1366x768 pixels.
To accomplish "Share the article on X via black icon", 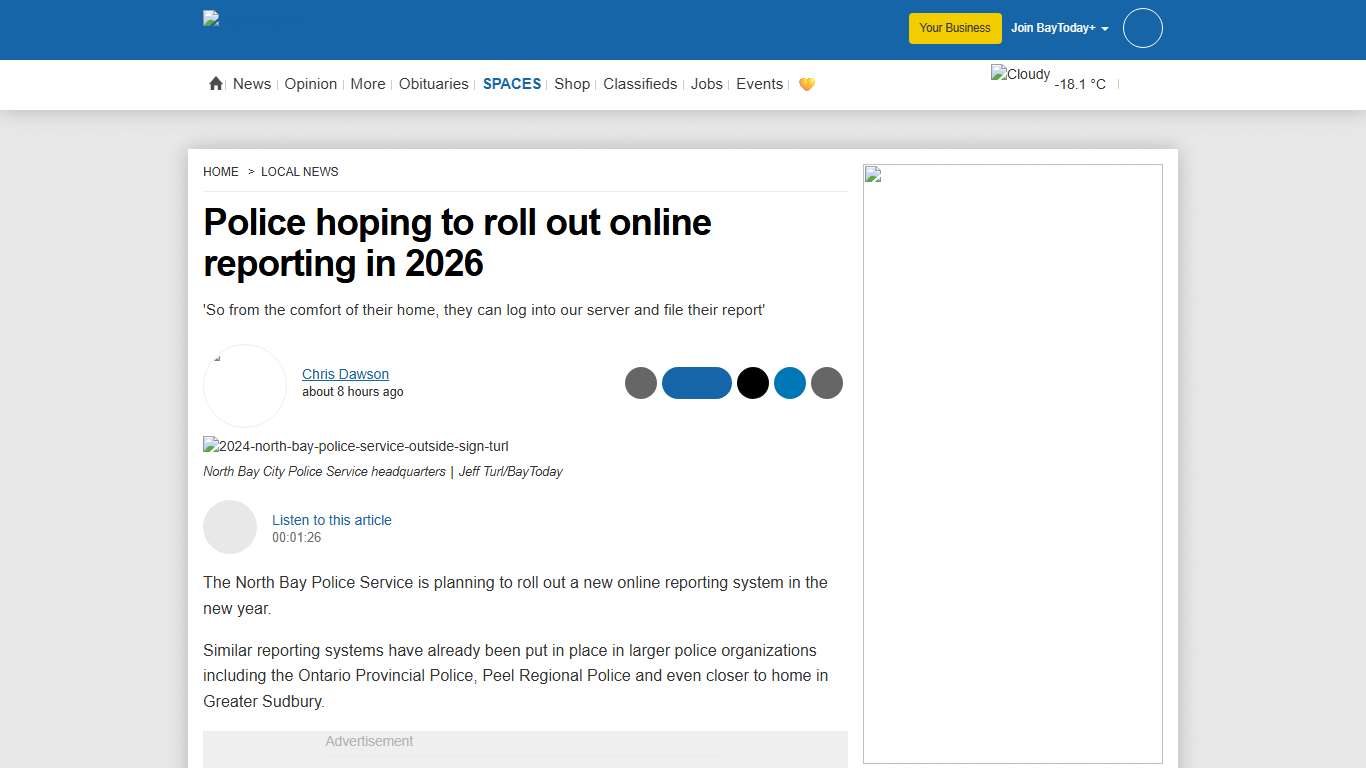I will pyautogui.click(x=752, y=383).
